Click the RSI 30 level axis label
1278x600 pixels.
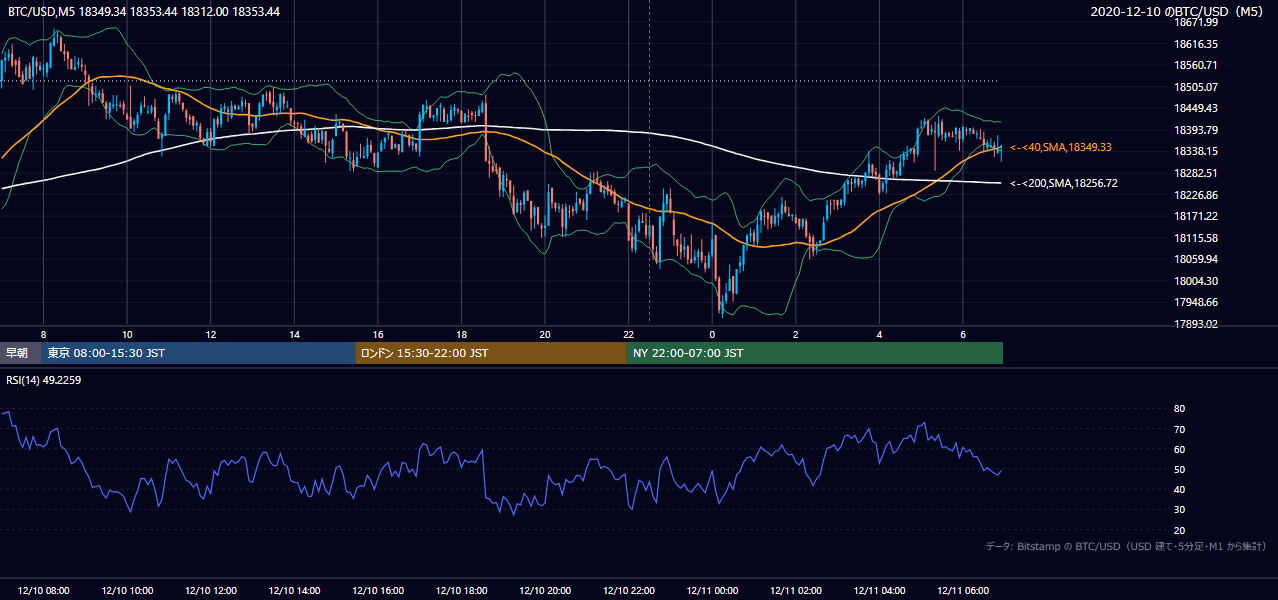pos(1179,509)
